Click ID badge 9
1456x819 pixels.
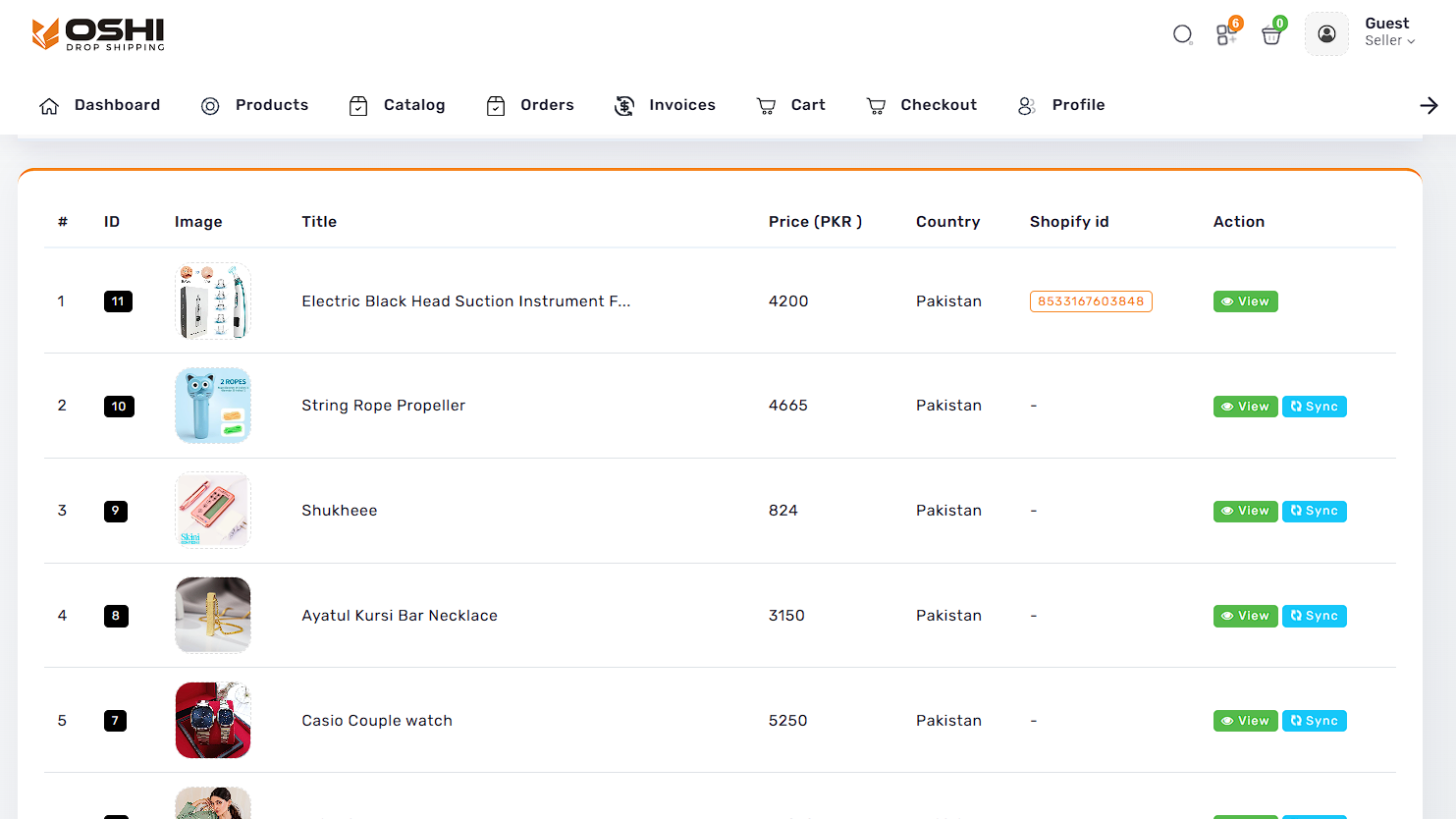click(x=116, y=511)
